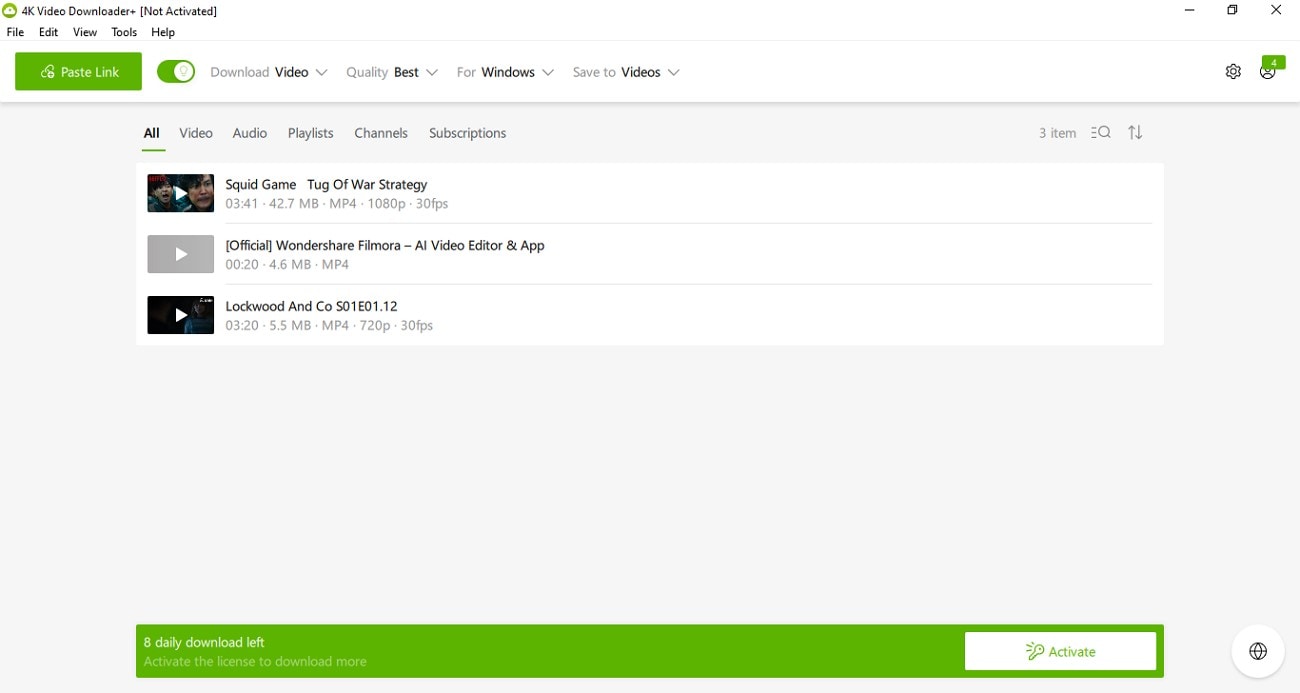
Task: Select the All tab
Action: pos(152,133)
